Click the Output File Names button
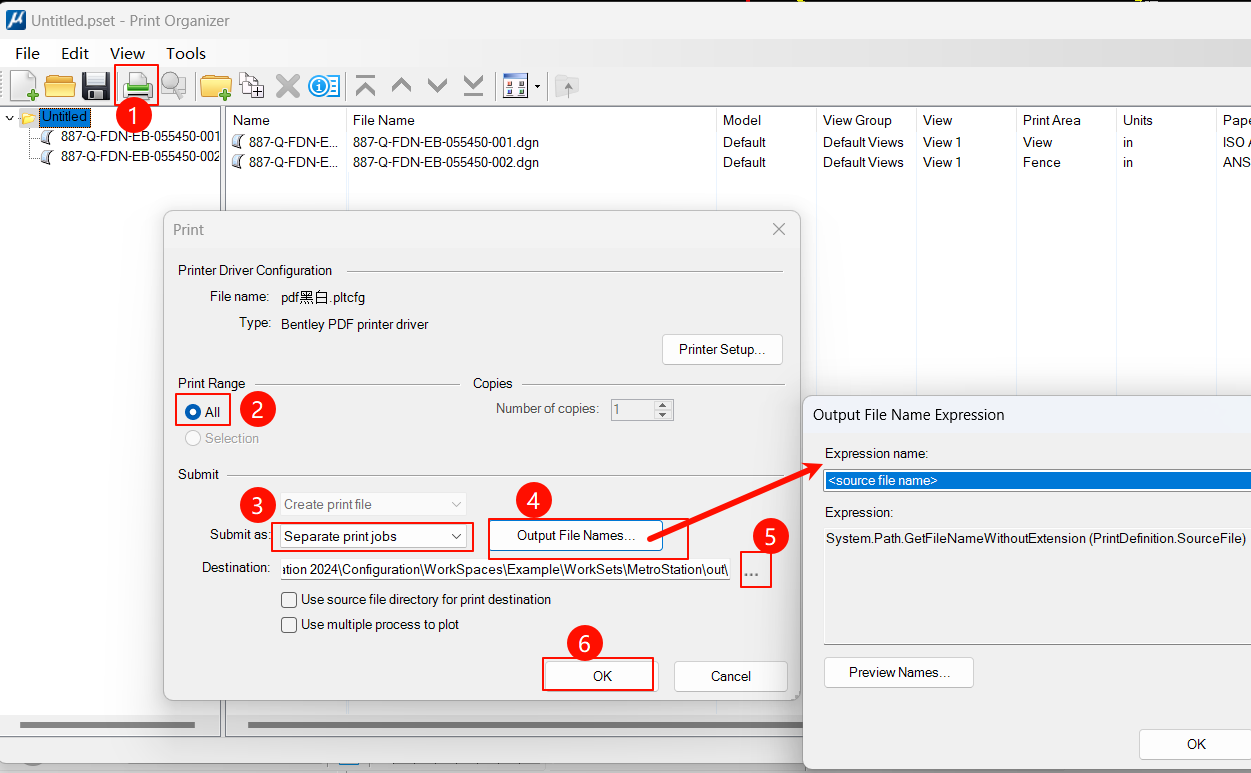1251x773 pixels. (575, 536)
